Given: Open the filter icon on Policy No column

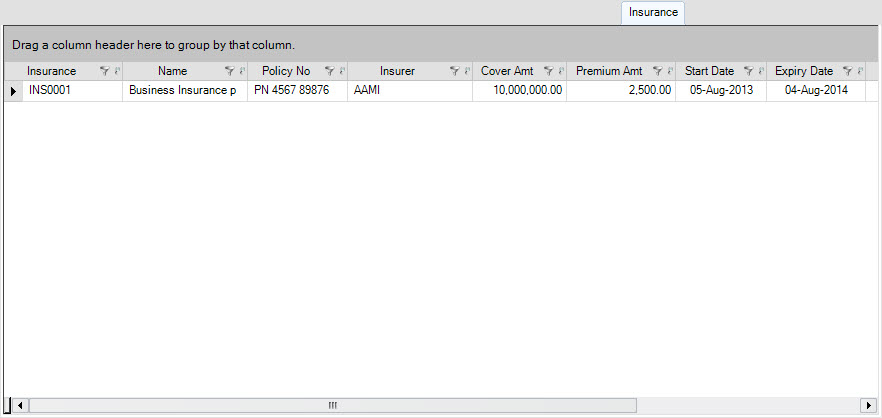Looking at the screenshot, I should (329, 71).
